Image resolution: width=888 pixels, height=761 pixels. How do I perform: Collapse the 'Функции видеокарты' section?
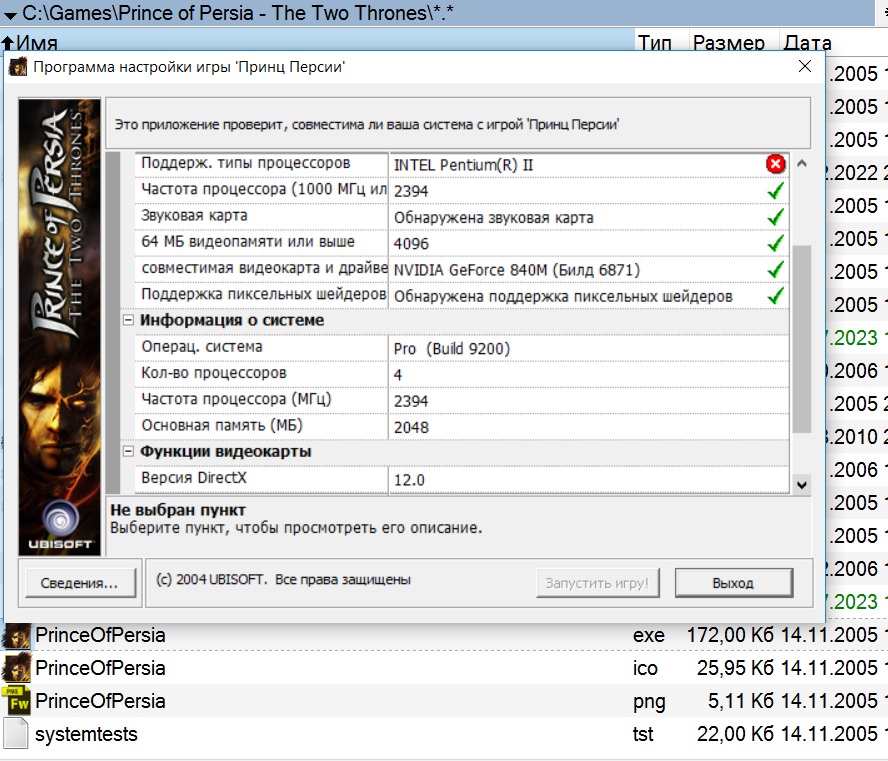pyautogui.click(x=128, y=452)
